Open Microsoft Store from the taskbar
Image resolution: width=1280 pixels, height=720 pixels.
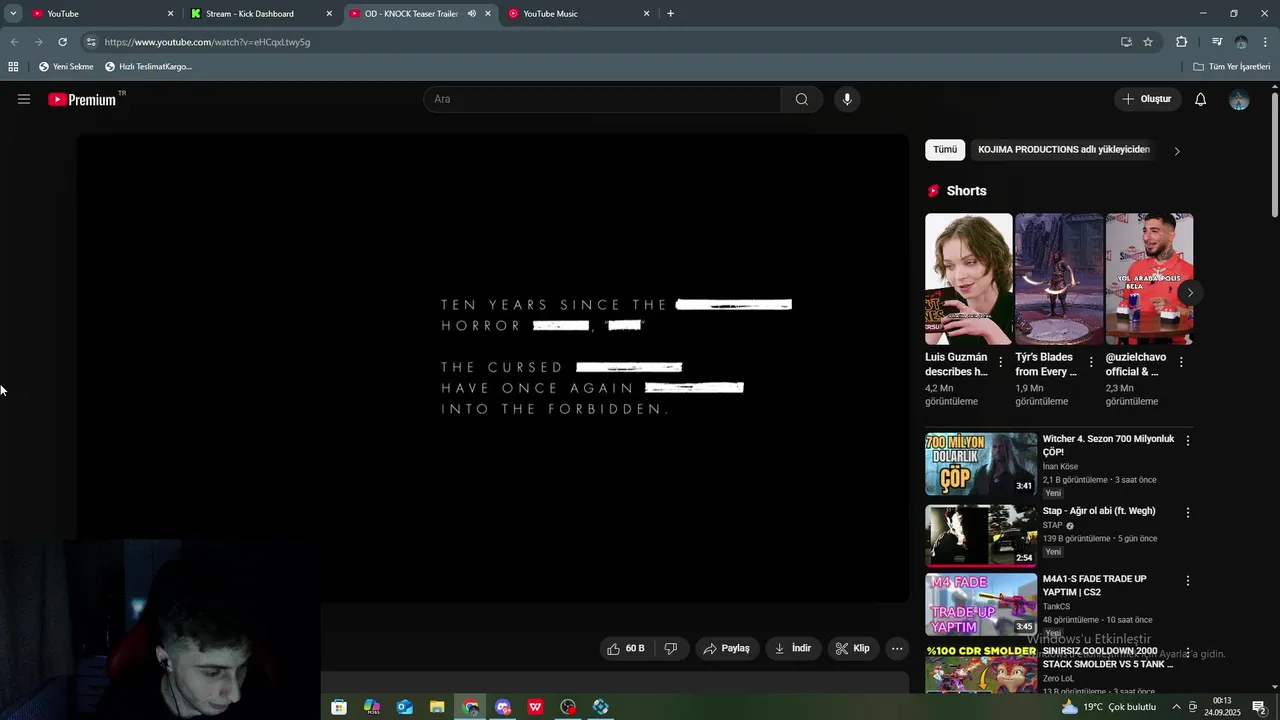coord(339,707)
